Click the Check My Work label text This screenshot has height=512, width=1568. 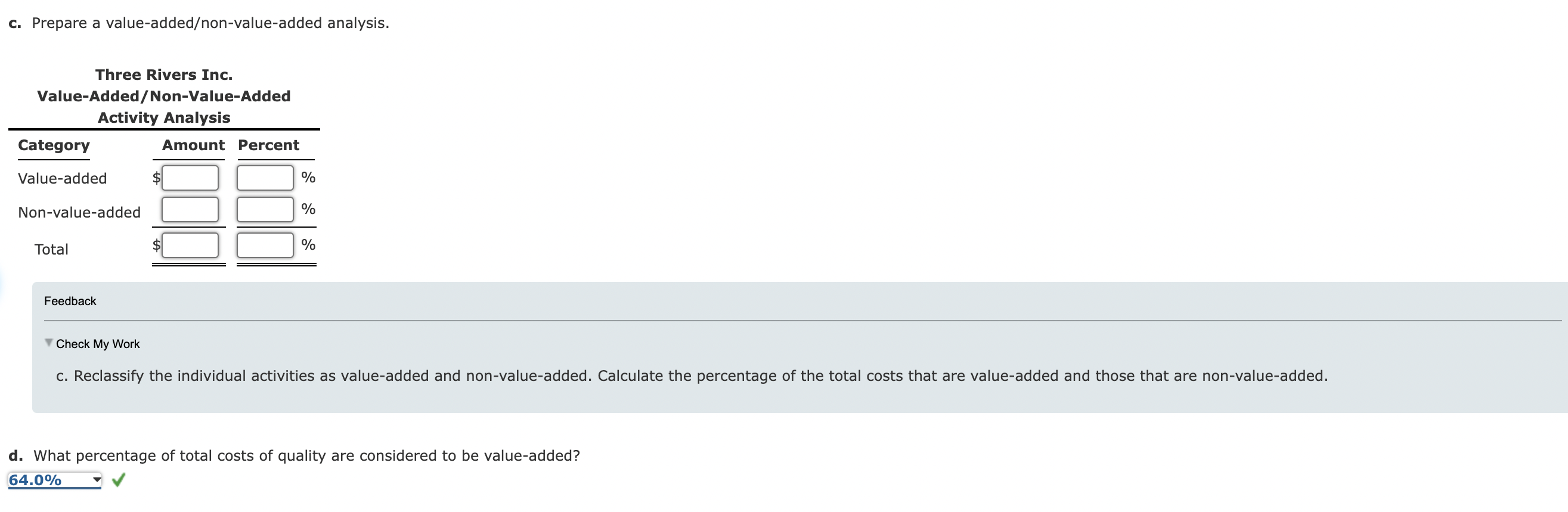click(98, 343)
